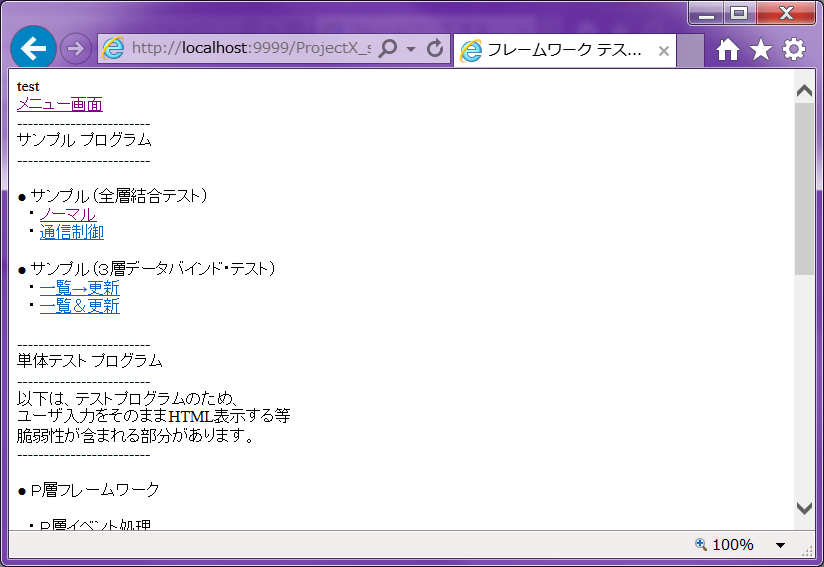
Task: Click the scrollbar down arrow
Action: coord(804,508)
